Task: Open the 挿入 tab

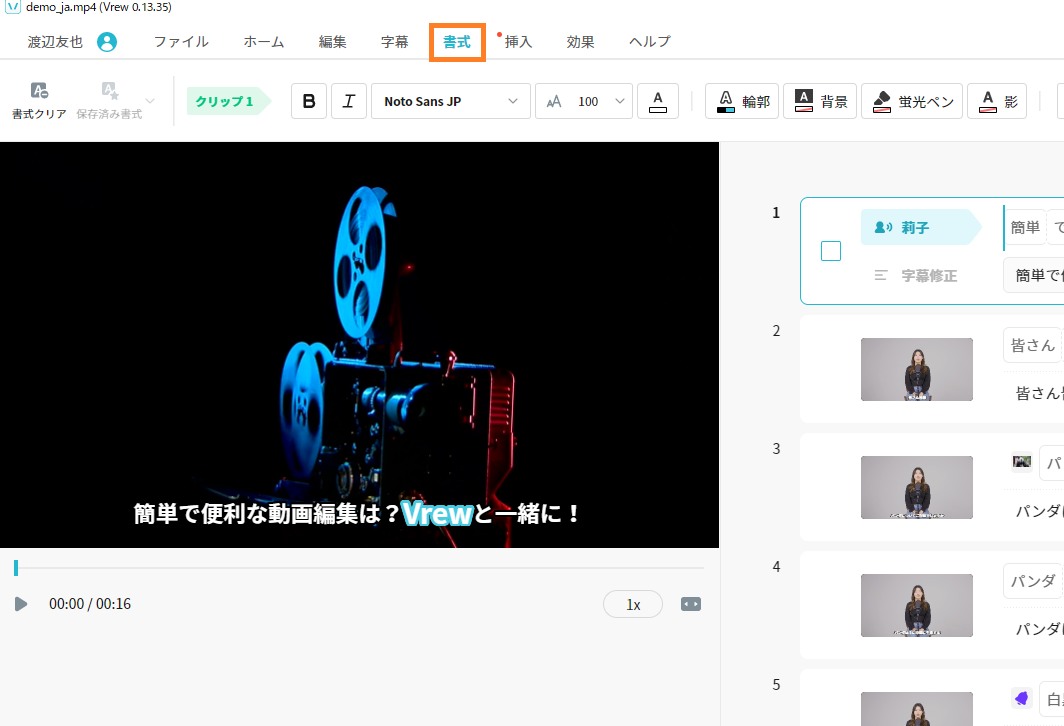Action: coord(518,42)
